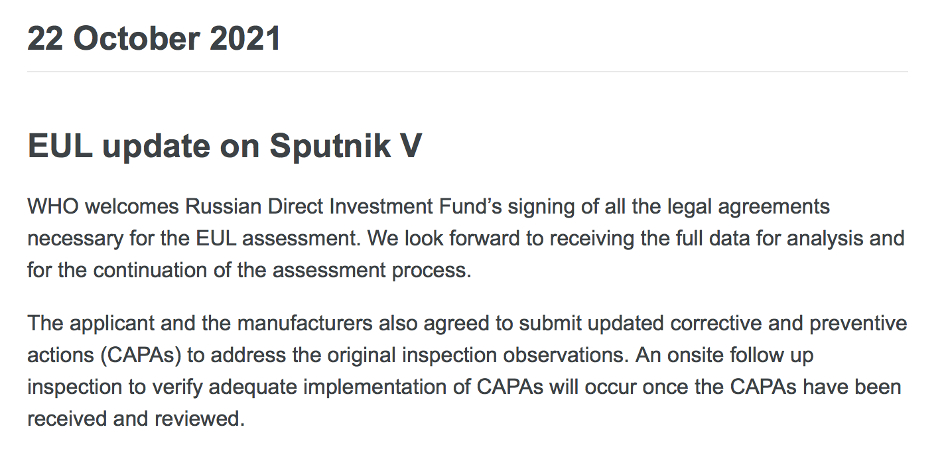Click the "EUL update on Sputnik V" heading
This screenshot has width=946, height=455.
225,145
